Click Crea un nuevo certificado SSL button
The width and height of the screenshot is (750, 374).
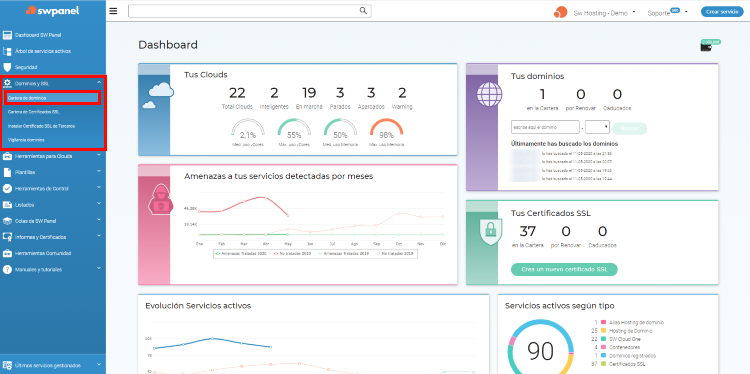tap(564, 269)
